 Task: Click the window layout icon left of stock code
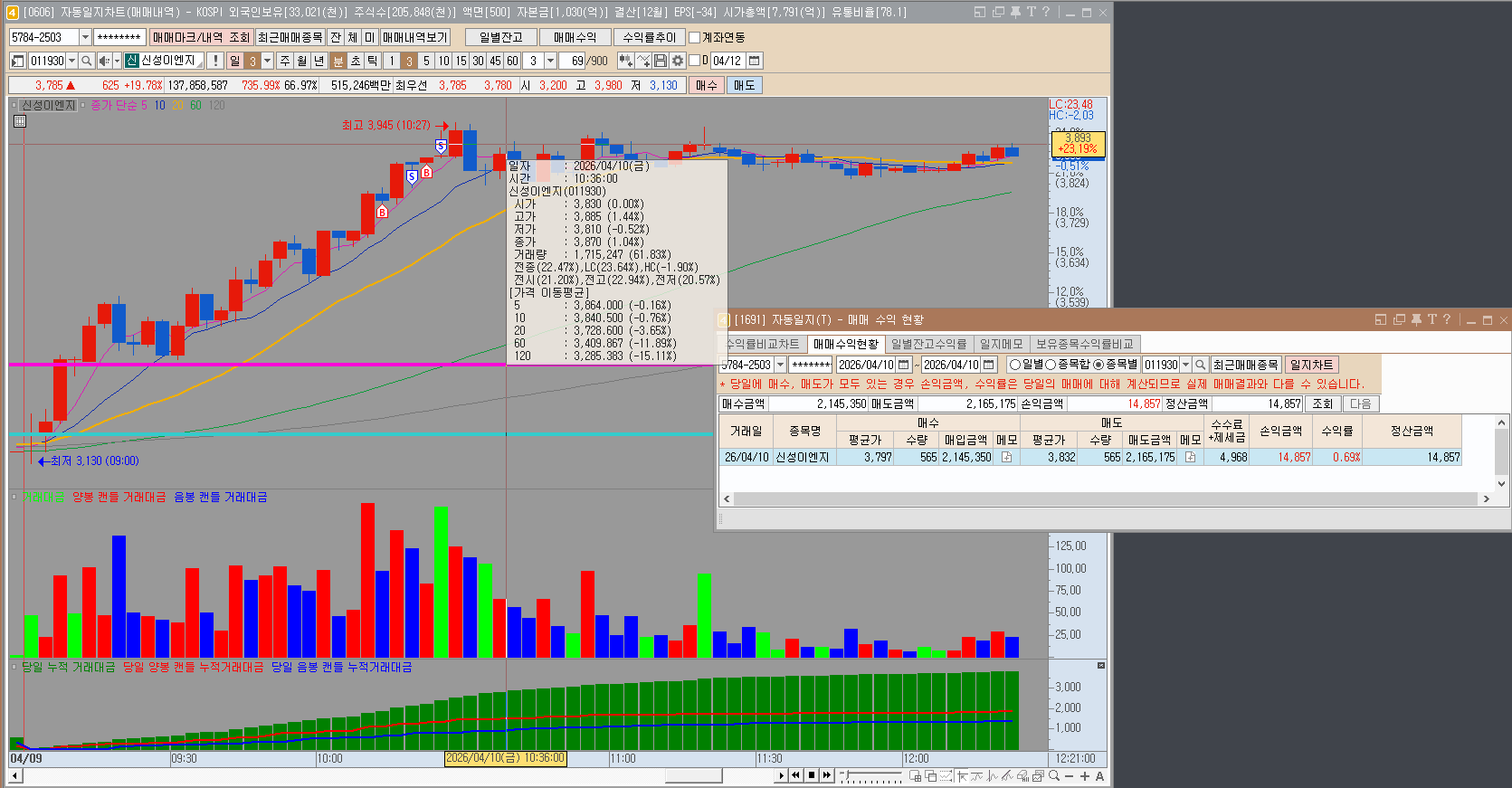(x=18, y=61)
